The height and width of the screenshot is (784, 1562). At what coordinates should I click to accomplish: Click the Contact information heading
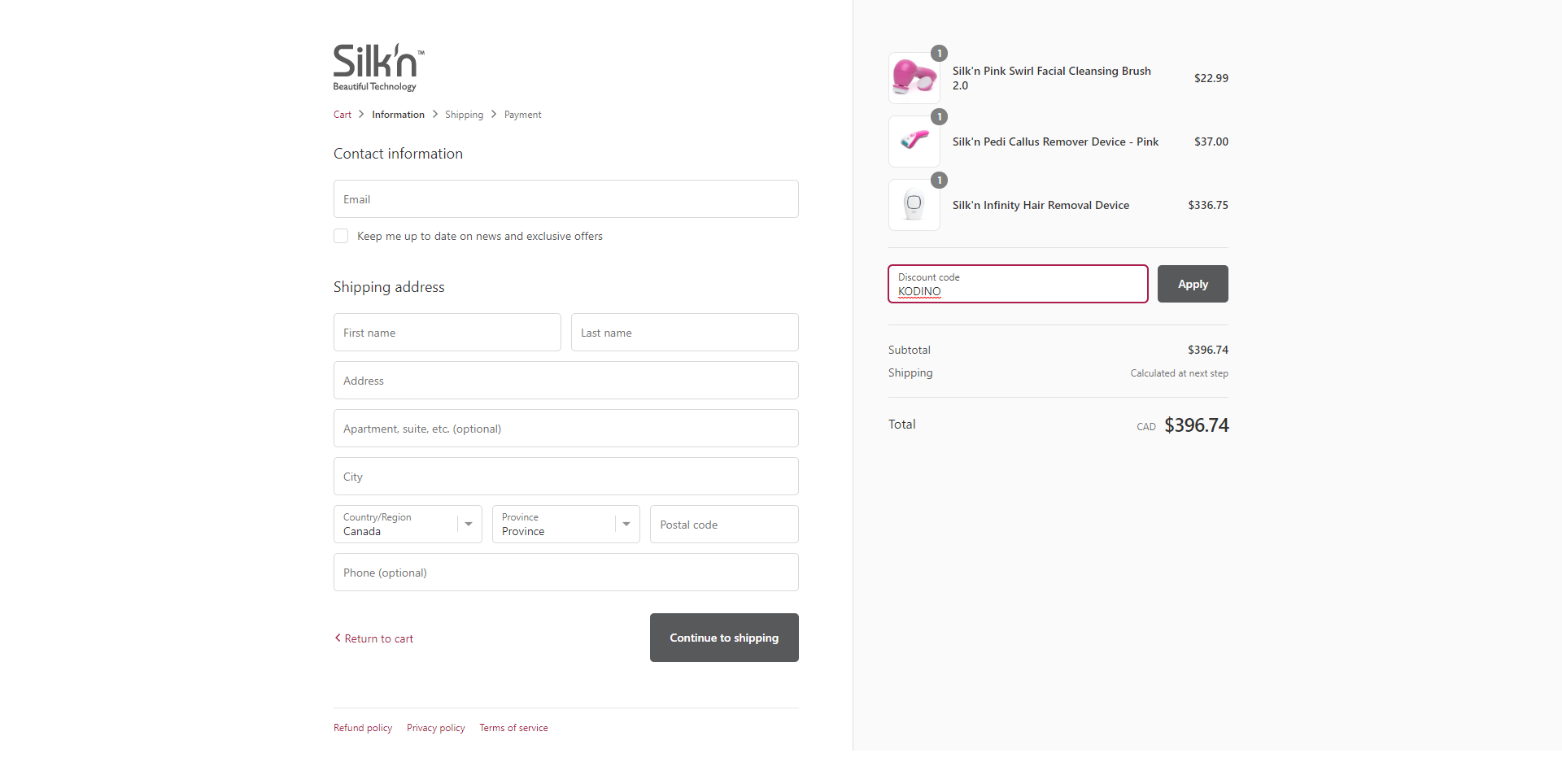tap(398, 154)
